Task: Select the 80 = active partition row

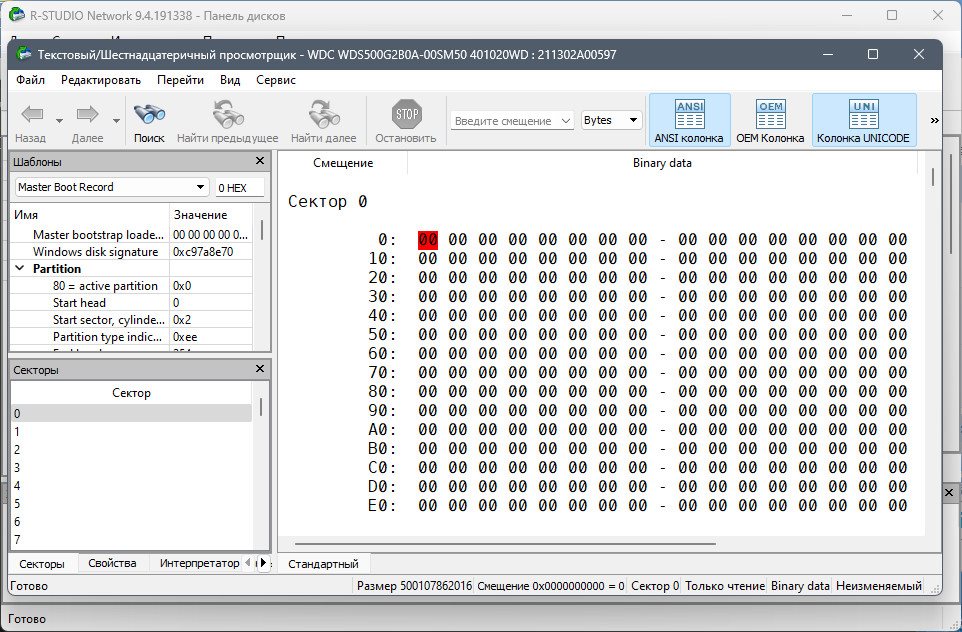Action: 131,285
